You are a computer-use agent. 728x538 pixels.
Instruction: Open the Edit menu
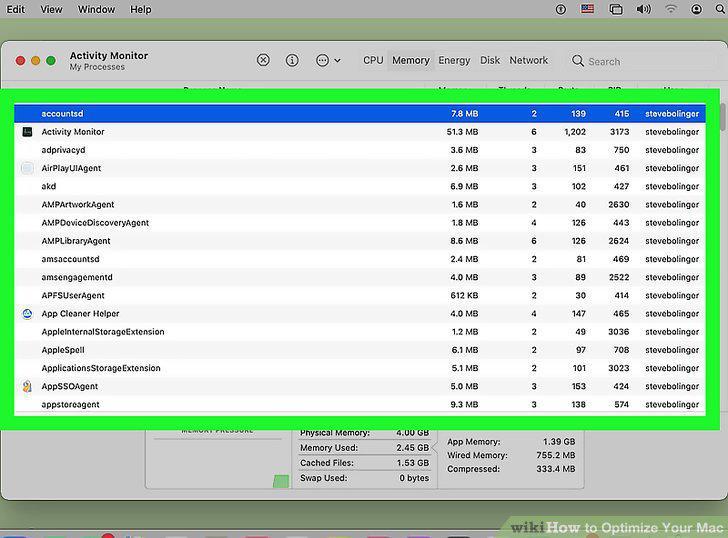pos(15,9)
